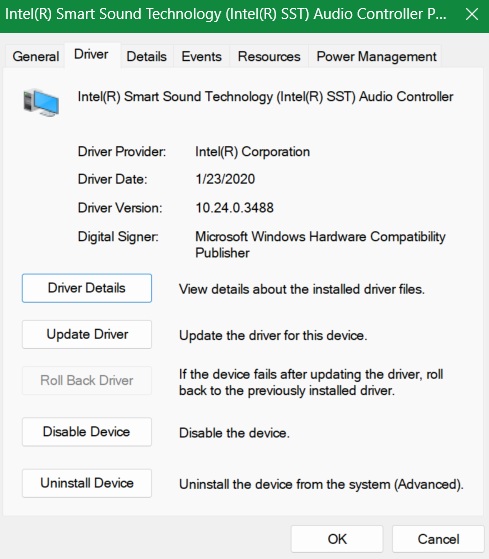This screenshot has width=489, height=559.
Task: Click the device name next to the icon
Action: (x=266, y=97)
